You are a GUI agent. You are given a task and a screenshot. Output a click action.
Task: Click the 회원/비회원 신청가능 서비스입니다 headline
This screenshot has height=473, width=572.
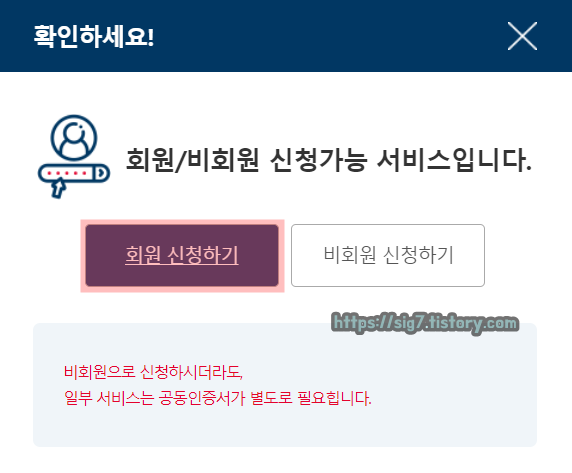pos(328,160)
